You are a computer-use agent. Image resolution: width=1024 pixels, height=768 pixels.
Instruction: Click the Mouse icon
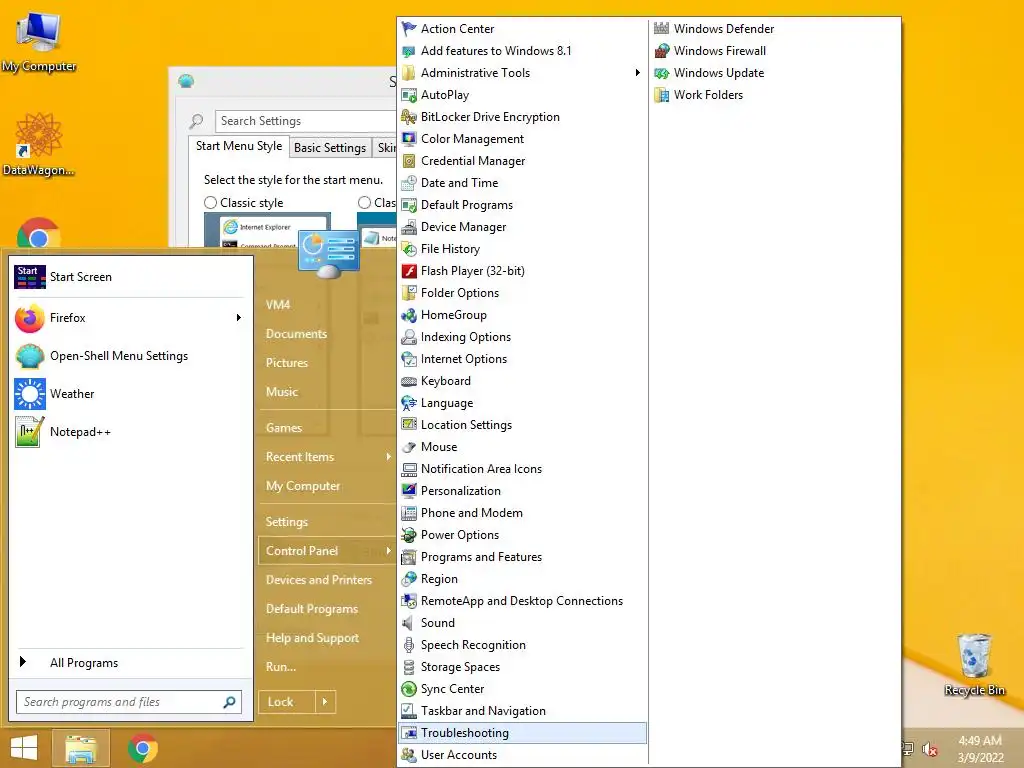409,447
